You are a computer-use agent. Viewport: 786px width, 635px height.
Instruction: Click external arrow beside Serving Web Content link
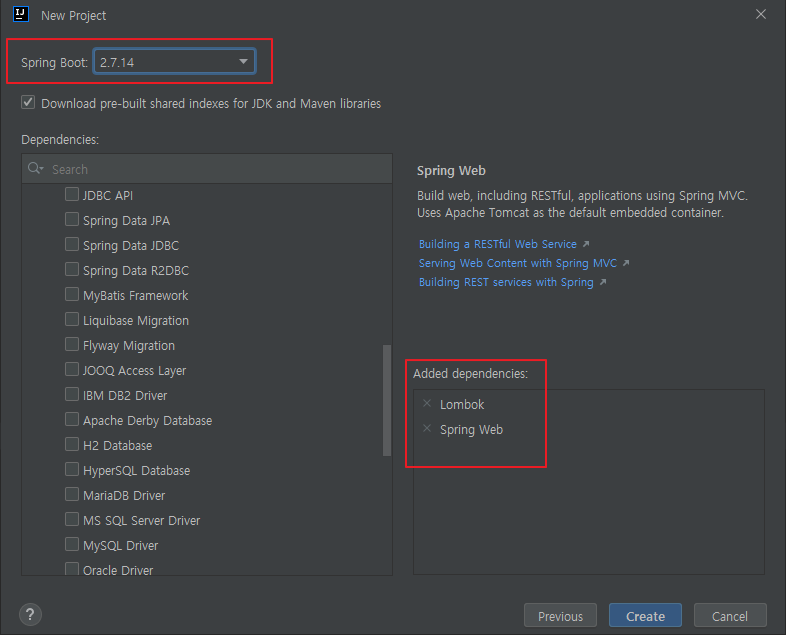[x=626, y=263]
